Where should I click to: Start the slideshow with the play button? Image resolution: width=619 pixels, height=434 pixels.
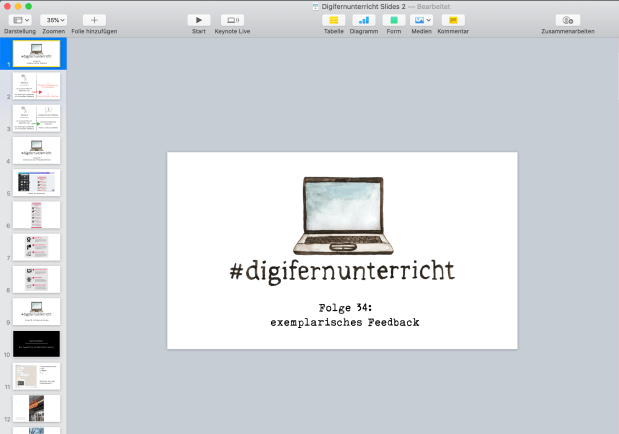199,20
